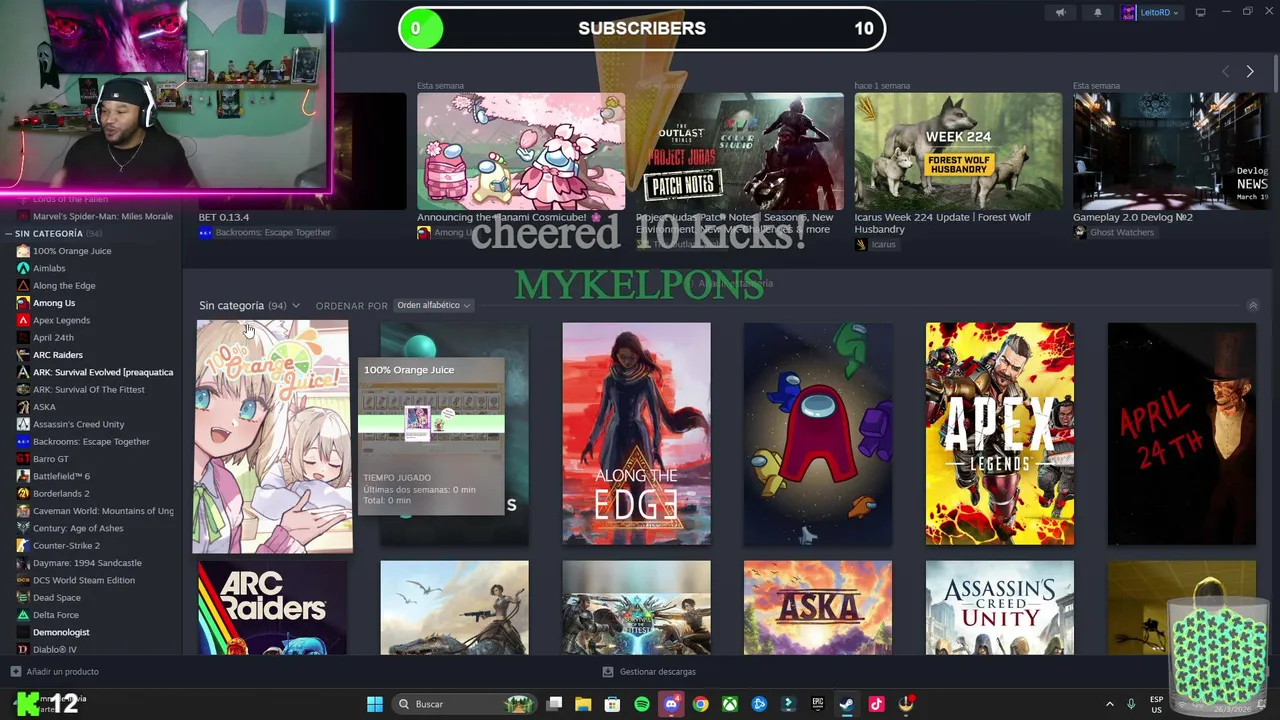Select Dead Space in the sidebar
Image resolution: width=1280 pixels, height=720 pixels.
tap(57, 598)
